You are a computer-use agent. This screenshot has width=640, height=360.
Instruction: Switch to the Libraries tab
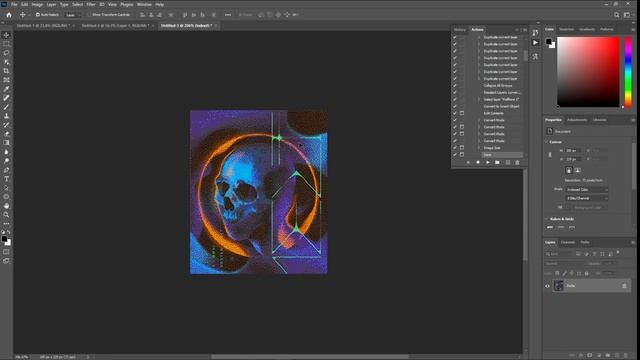point(599,120)
